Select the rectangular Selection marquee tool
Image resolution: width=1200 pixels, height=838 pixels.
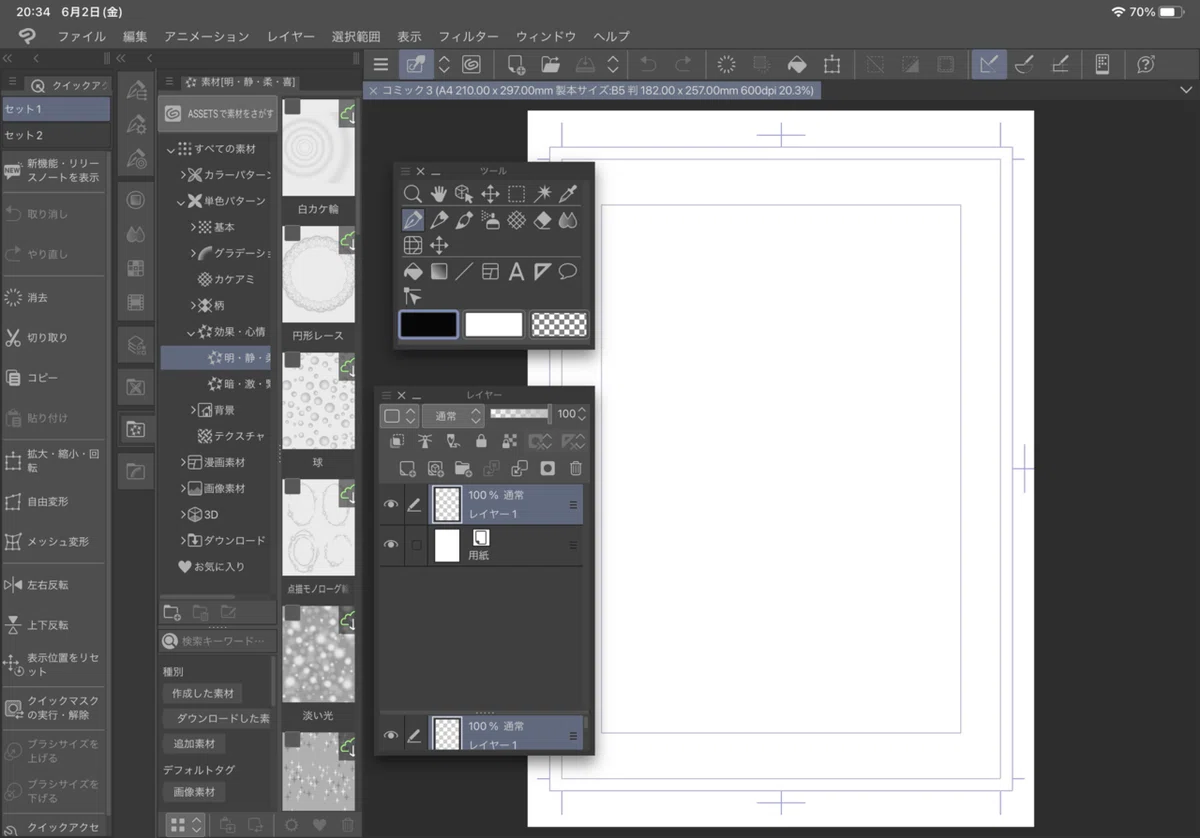pos(516,194)
